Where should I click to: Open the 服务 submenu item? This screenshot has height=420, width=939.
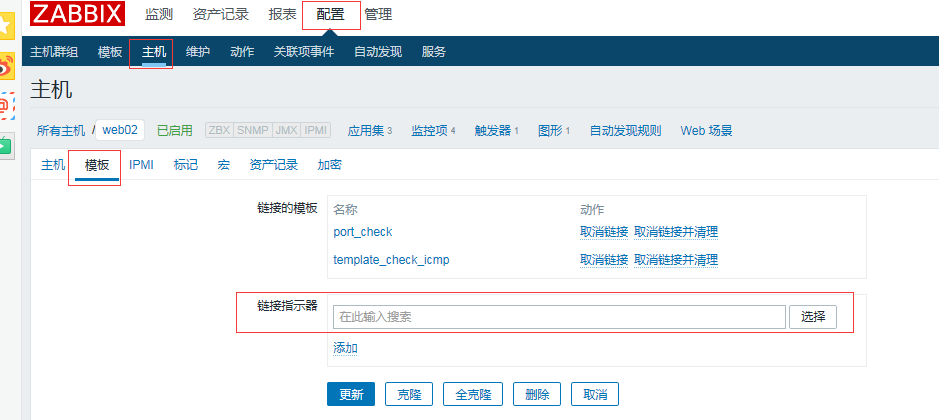tap(434, 52)
